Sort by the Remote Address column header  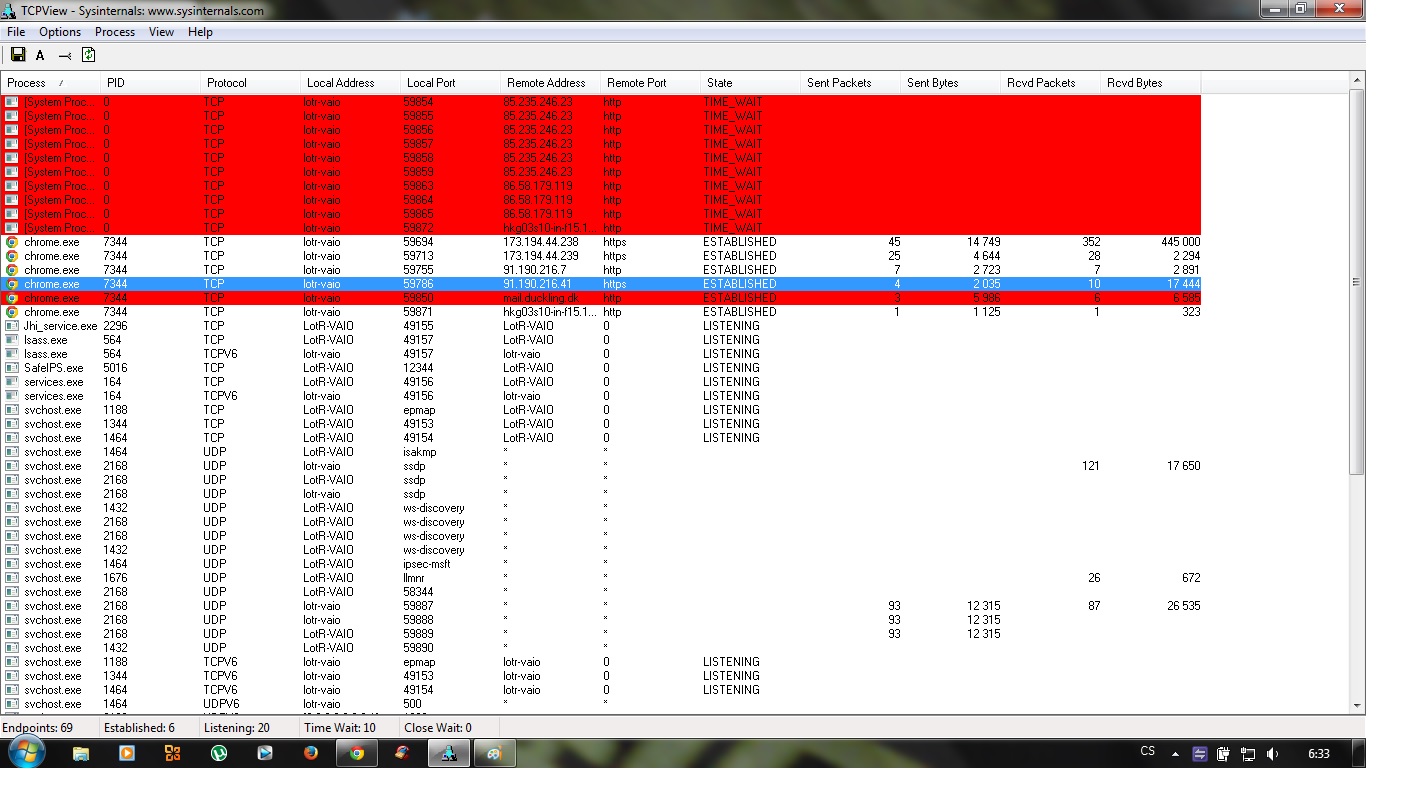(x=546, y=83)
